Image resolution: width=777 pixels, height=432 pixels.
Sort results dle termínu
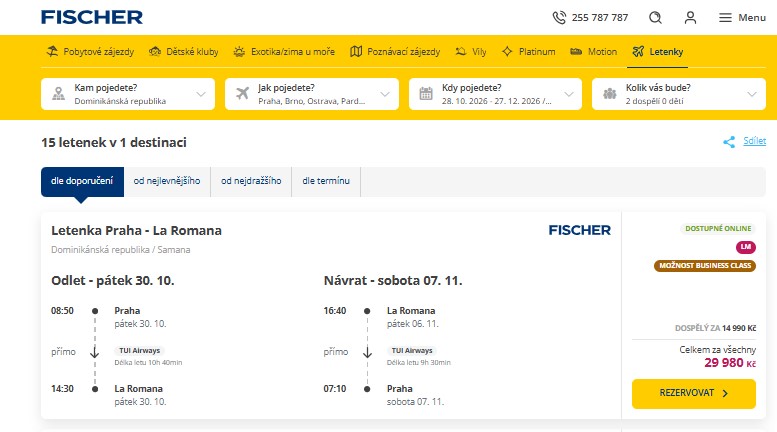click(x=326, y=181)
